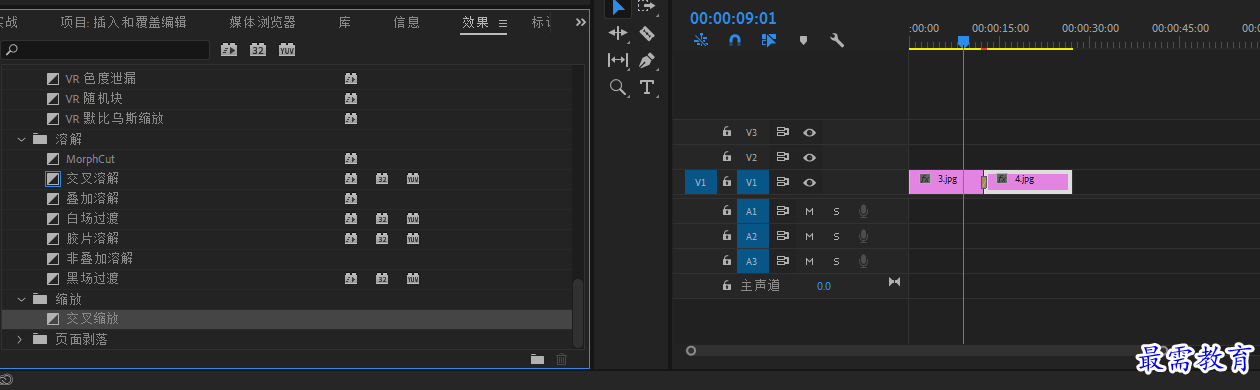Toggle lock on V2 track
Screen dimensions: 1260x390
pyautogui.click(x=727, y=157)
